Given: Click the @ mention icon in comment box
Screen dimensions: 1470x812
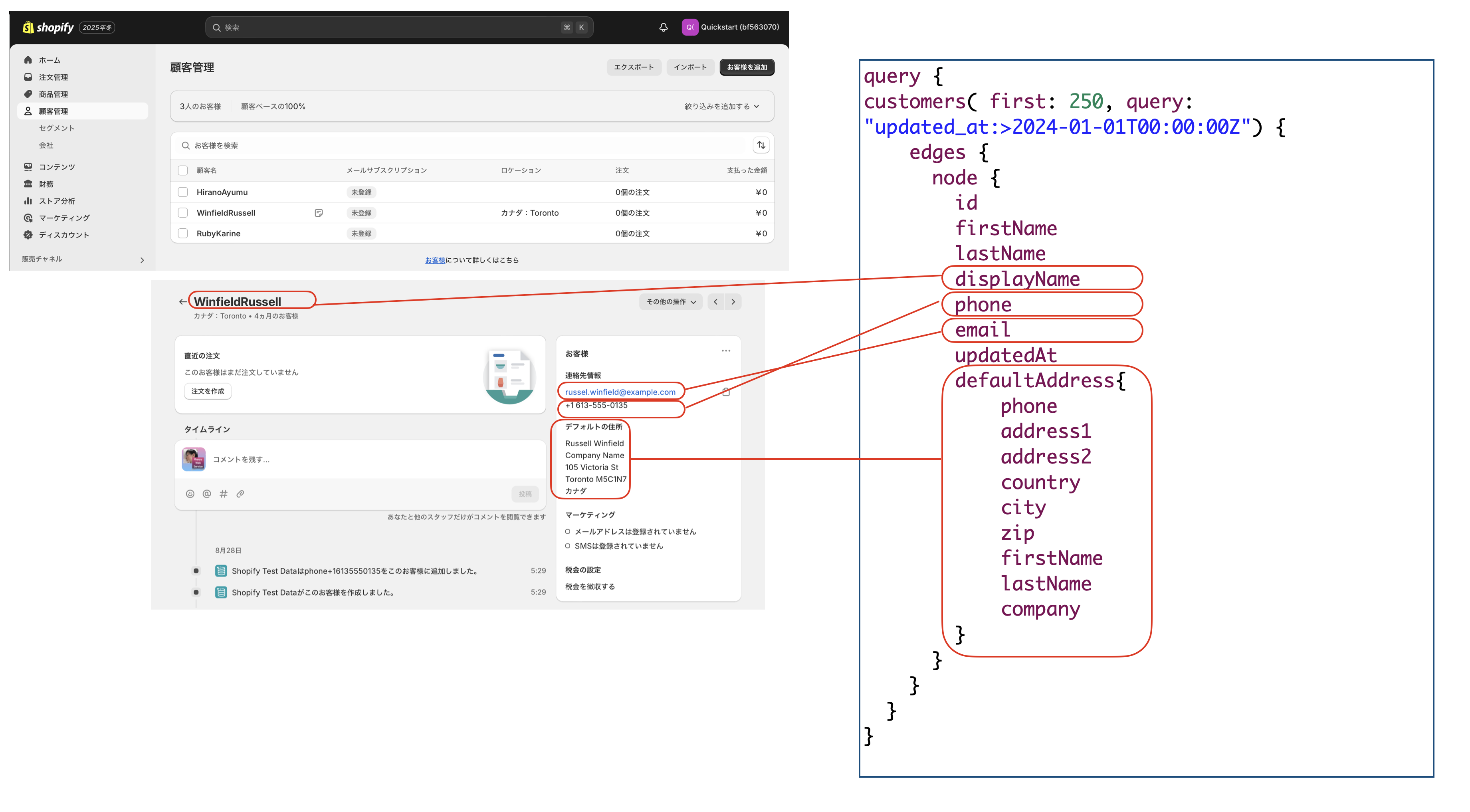Looking at the screenshot, I should 206,493.
